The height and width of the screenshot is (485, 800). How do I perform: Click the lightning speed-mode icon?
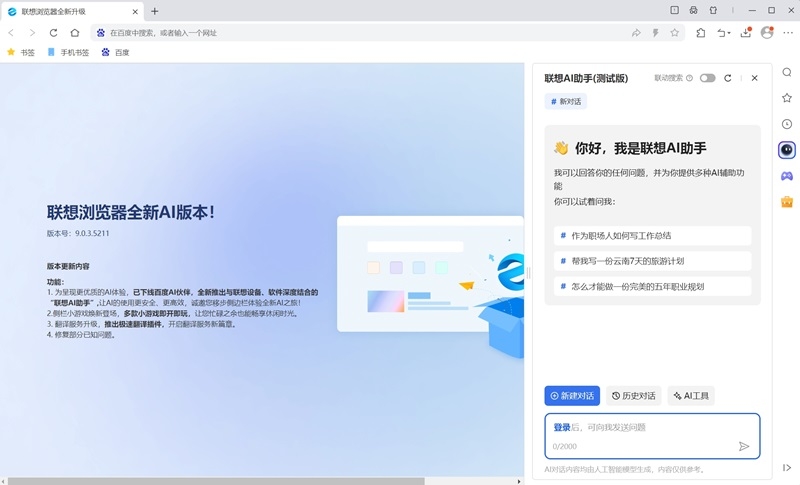(656, 33)
